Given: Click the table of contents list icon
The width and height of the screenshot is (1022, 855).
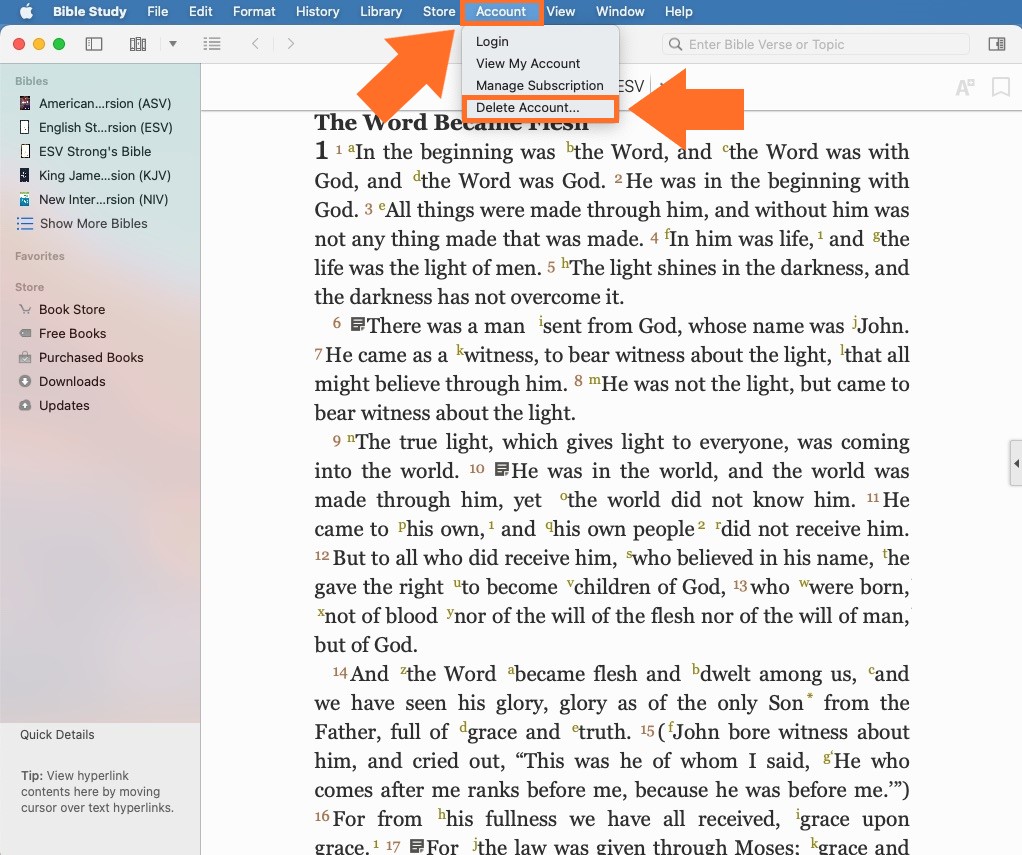Looking at the screenshot, I should 211,44.
